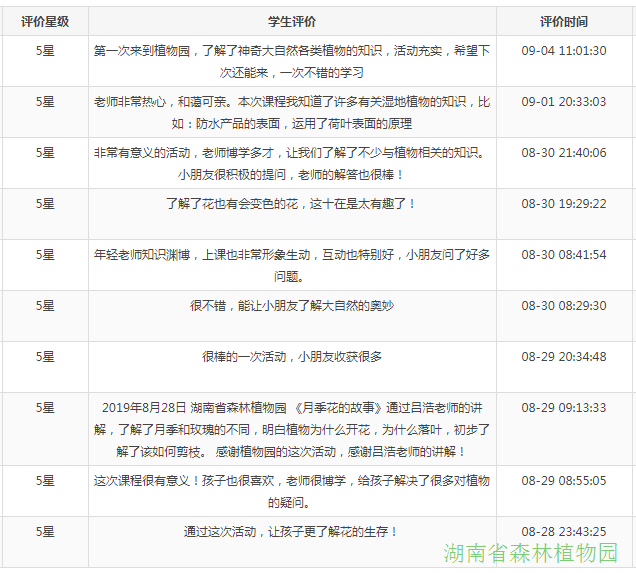Viewport: 636px width, 573px height.
Task: Click the 评价星级 column header
Action: (45, 21)
